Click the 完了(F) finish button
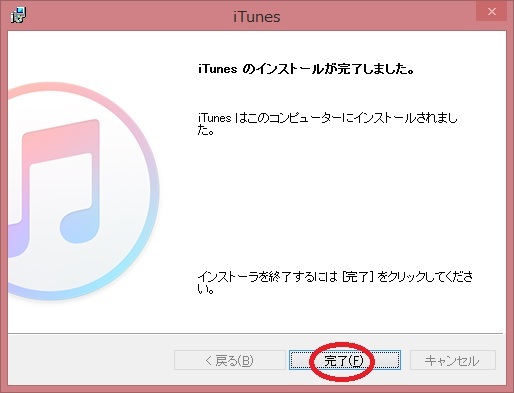 point(345,360)
